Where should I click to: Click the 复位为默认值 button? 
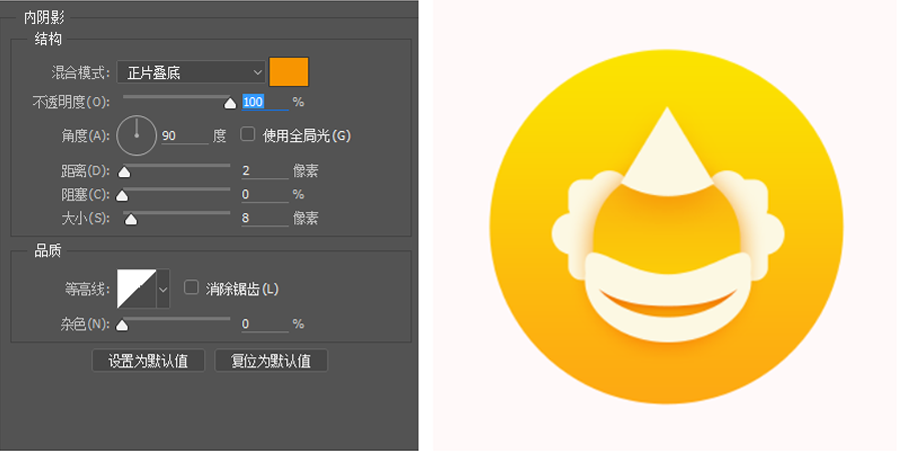tap(271, 360)
